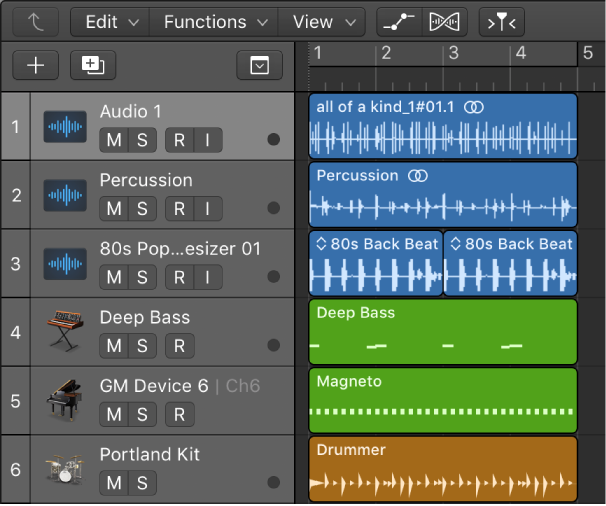Viewport: 606px width, 506px height.
Task: Record-enable the Deep Bass track
Action: [x=179, y=346]
